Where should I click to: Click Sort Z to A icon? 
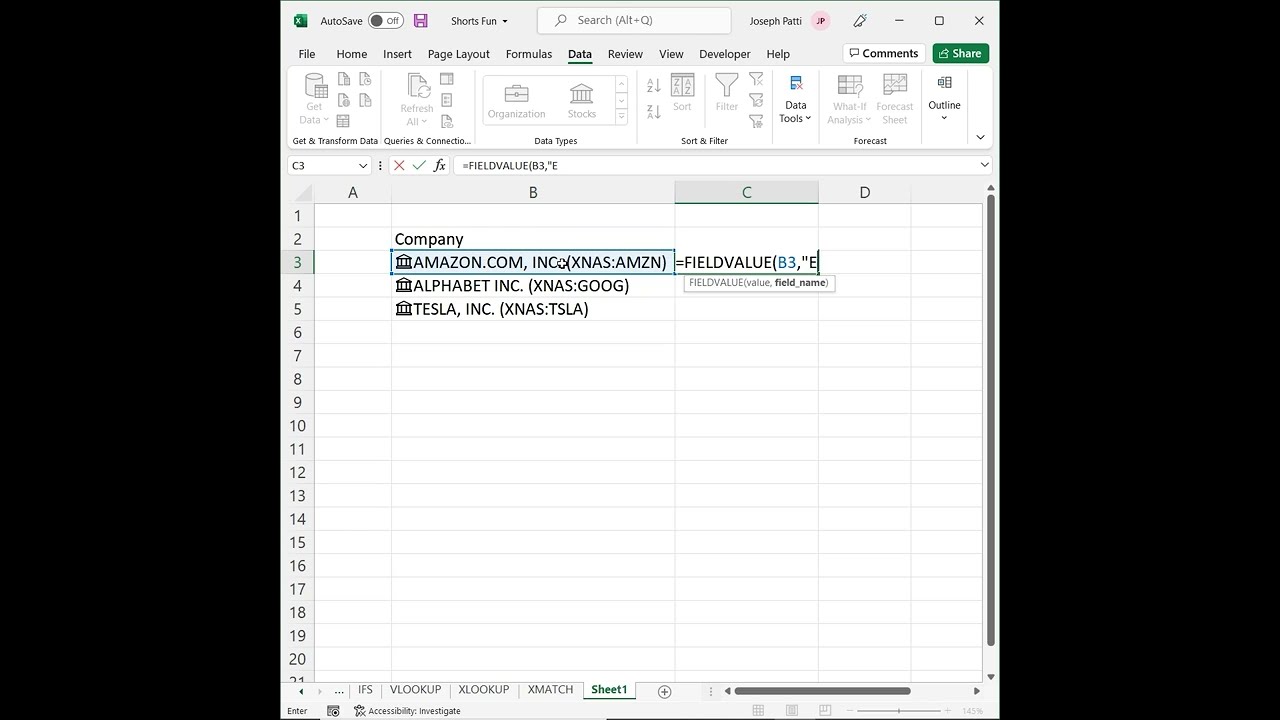point(653,112)
